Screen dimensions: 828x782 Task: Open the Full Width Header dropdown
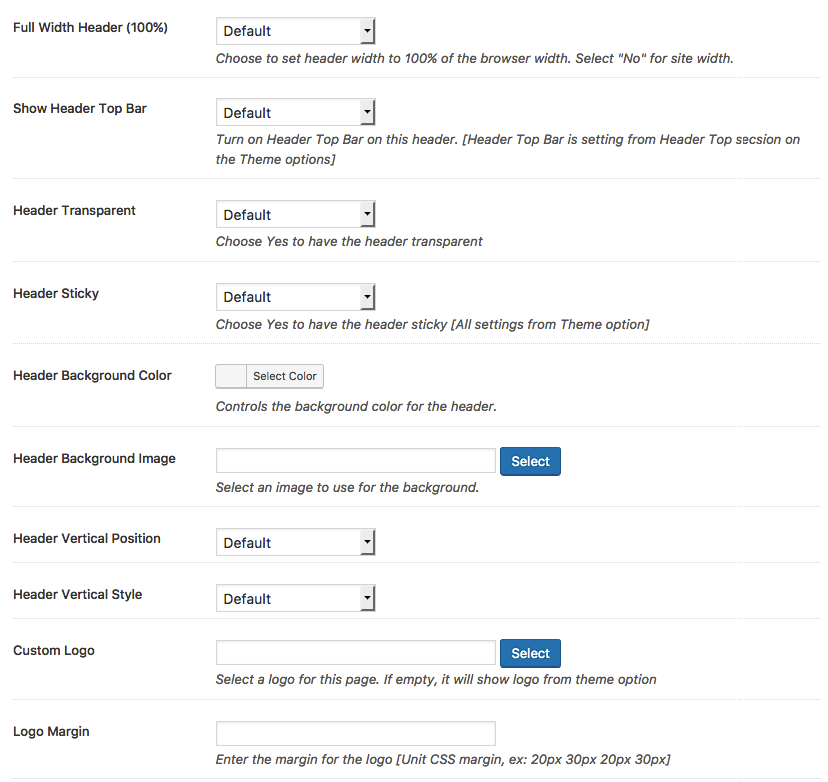[295, 31]
